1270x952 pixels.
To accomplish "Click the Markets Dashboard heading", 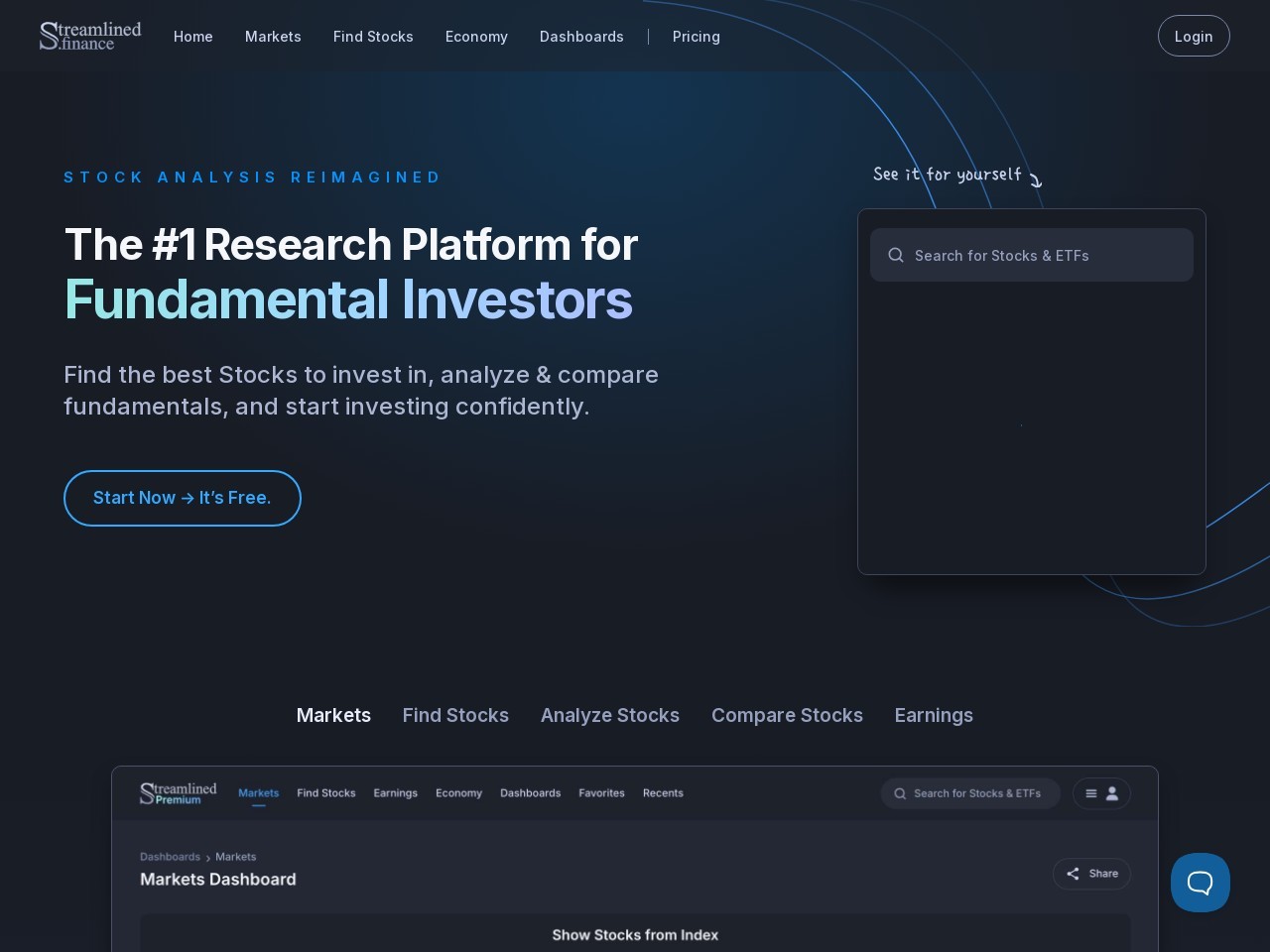I will coord(218,880).
